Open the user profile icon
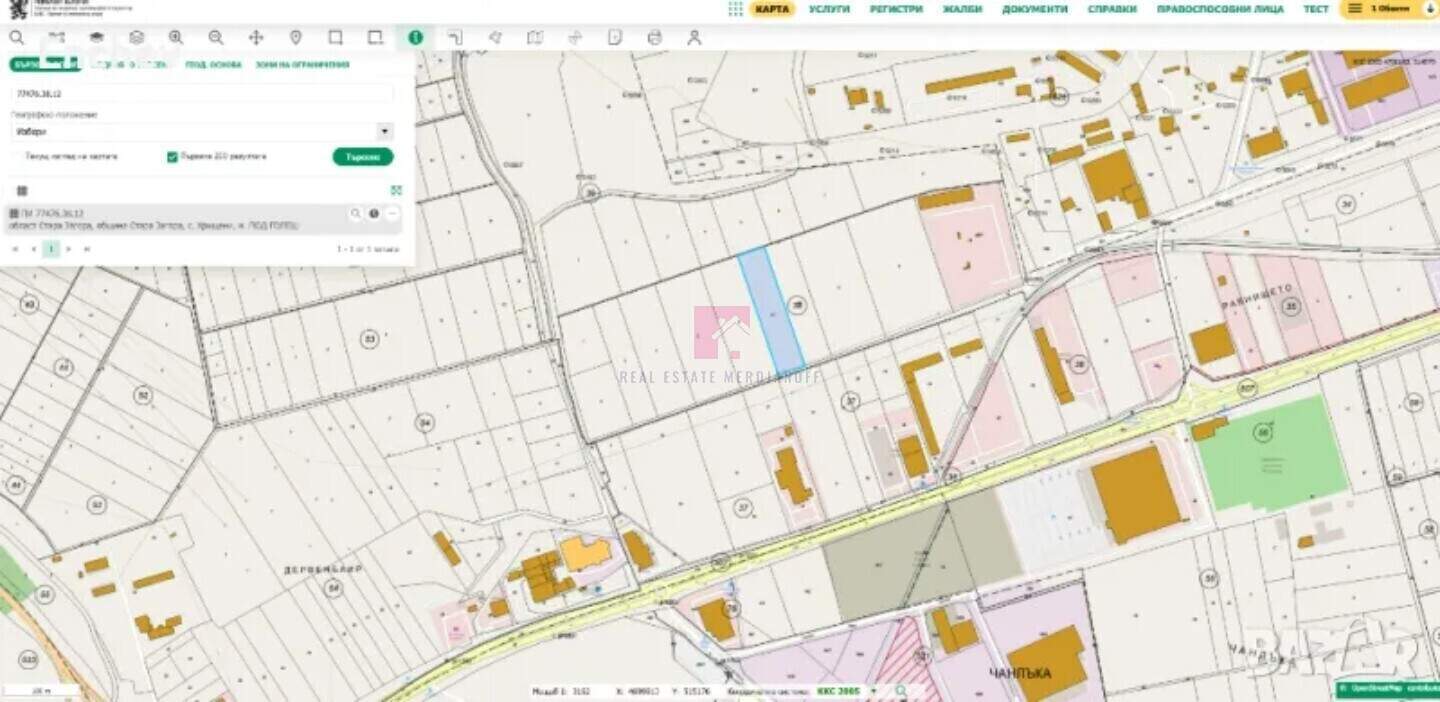Image resolution: width=1440 pixels, height=702 pixels. (x=694, y=38)
